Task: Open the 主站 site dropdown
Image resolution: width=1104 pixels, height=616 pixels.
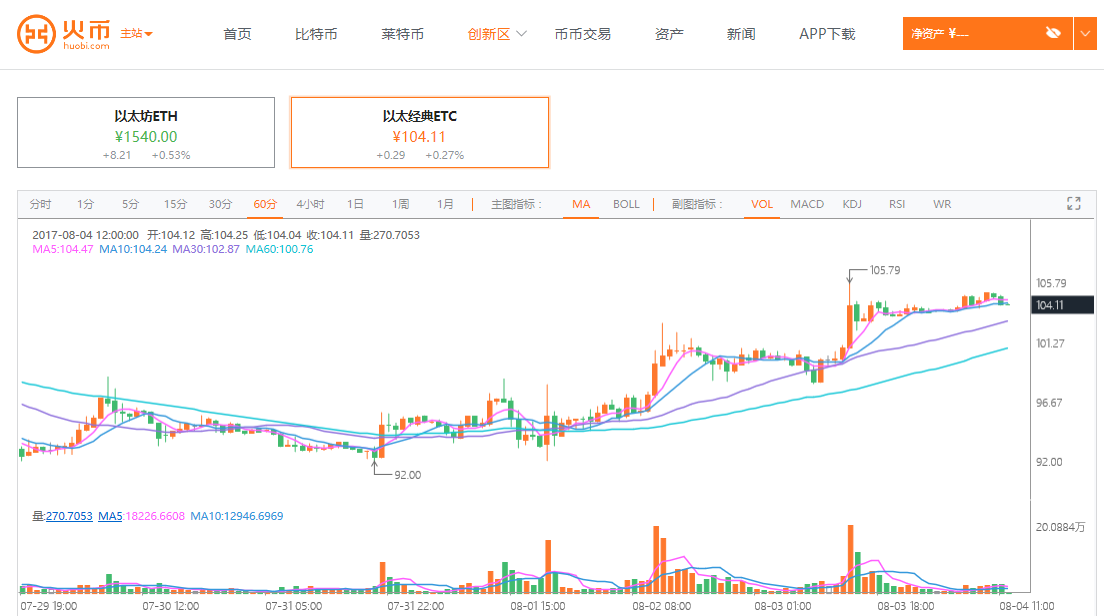Action: [x=137, y=34]
